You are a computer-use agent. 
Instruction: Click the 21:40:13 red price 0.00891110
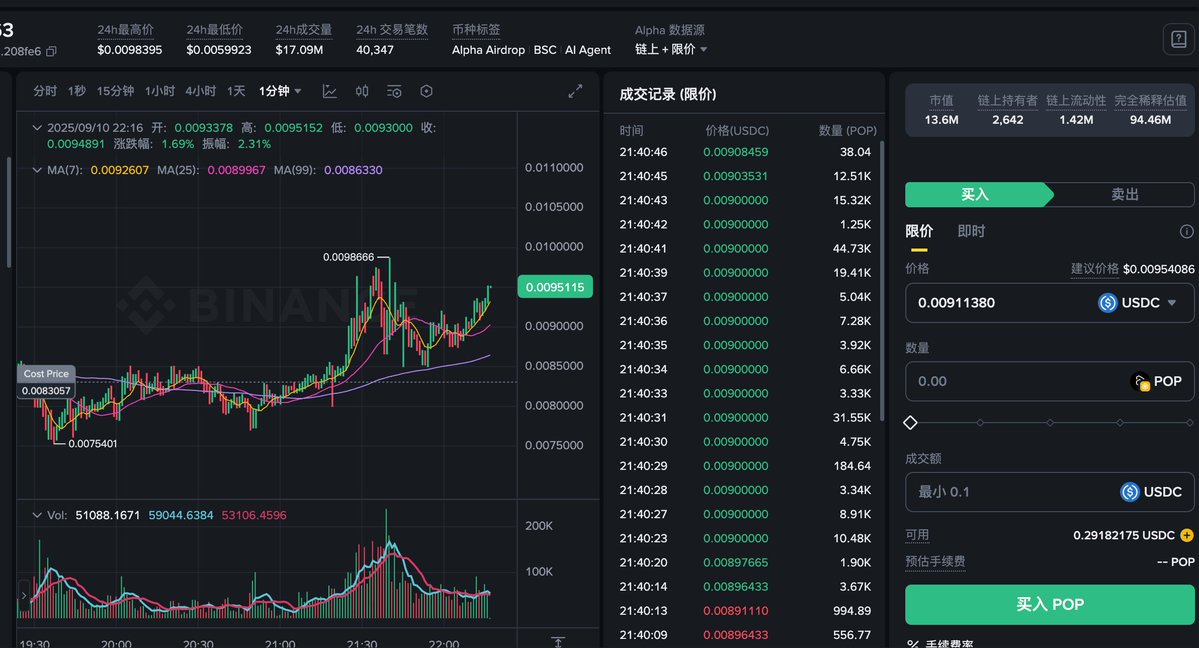click(x=736, y=611)
